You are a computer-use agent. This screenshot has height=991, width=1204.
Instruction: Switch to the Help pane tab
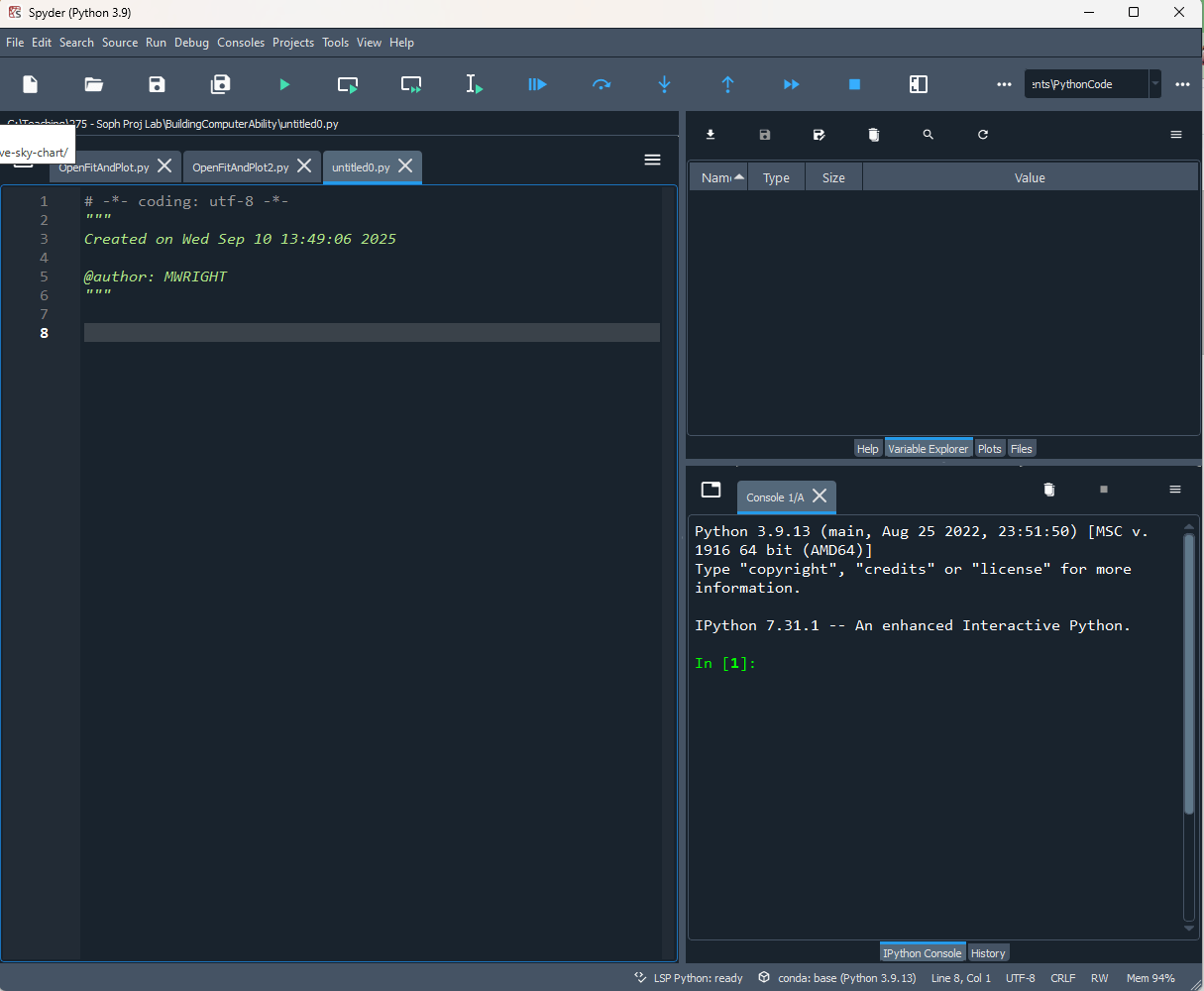click(868, 449)
